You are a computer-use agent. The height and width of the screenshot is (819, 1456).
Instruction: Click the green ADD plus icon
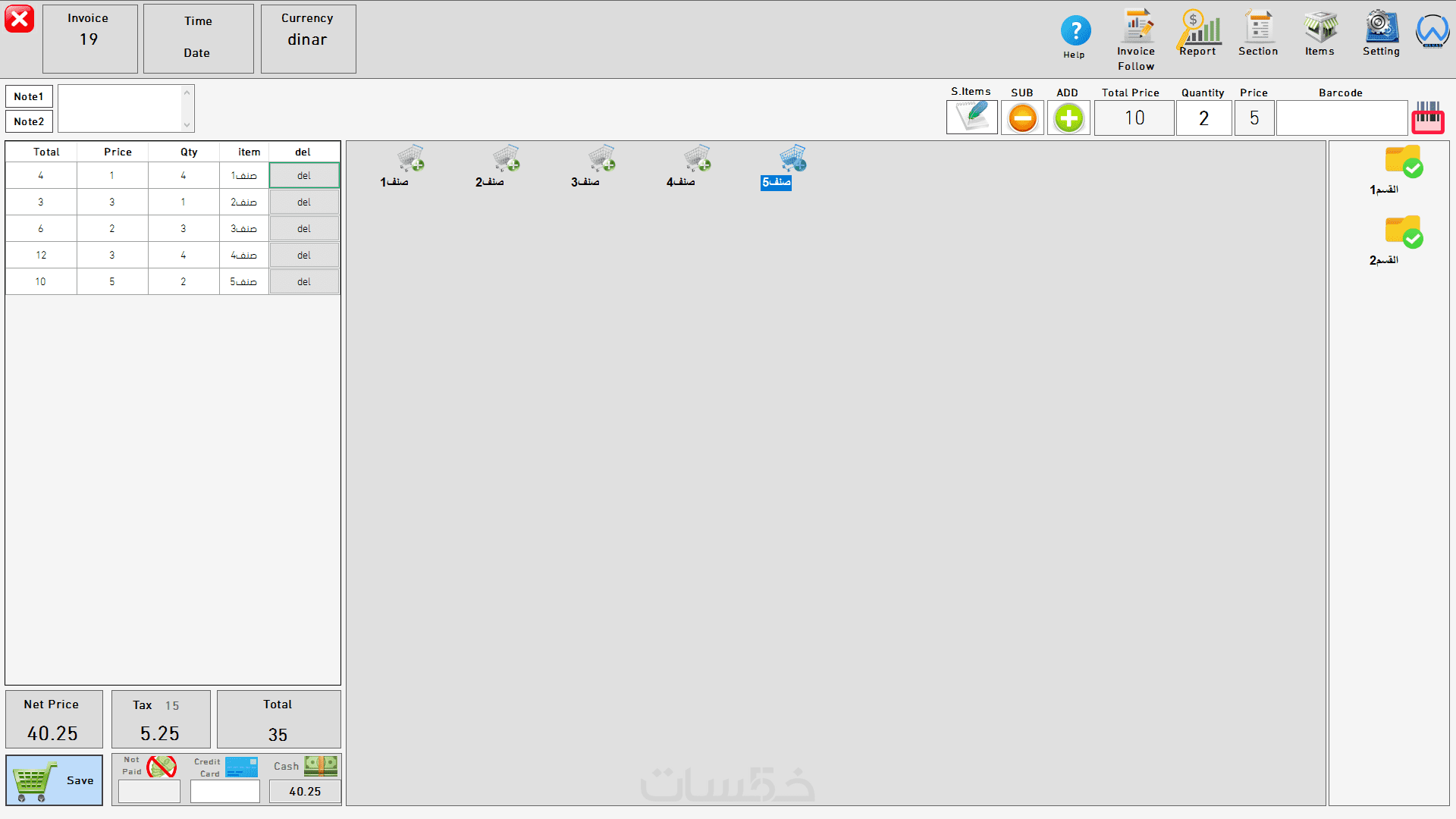1068,118
